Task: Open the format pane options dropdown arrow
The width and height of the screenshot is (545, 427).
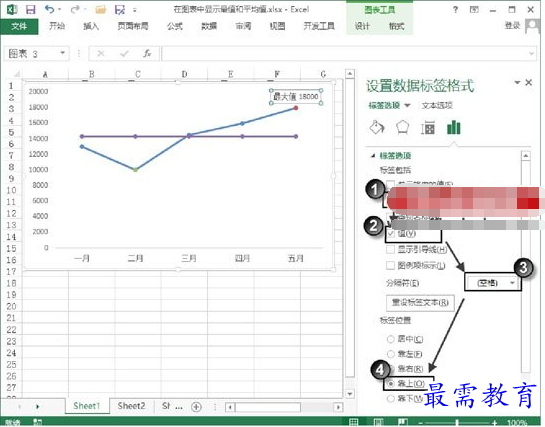Action: pos(517,82)
